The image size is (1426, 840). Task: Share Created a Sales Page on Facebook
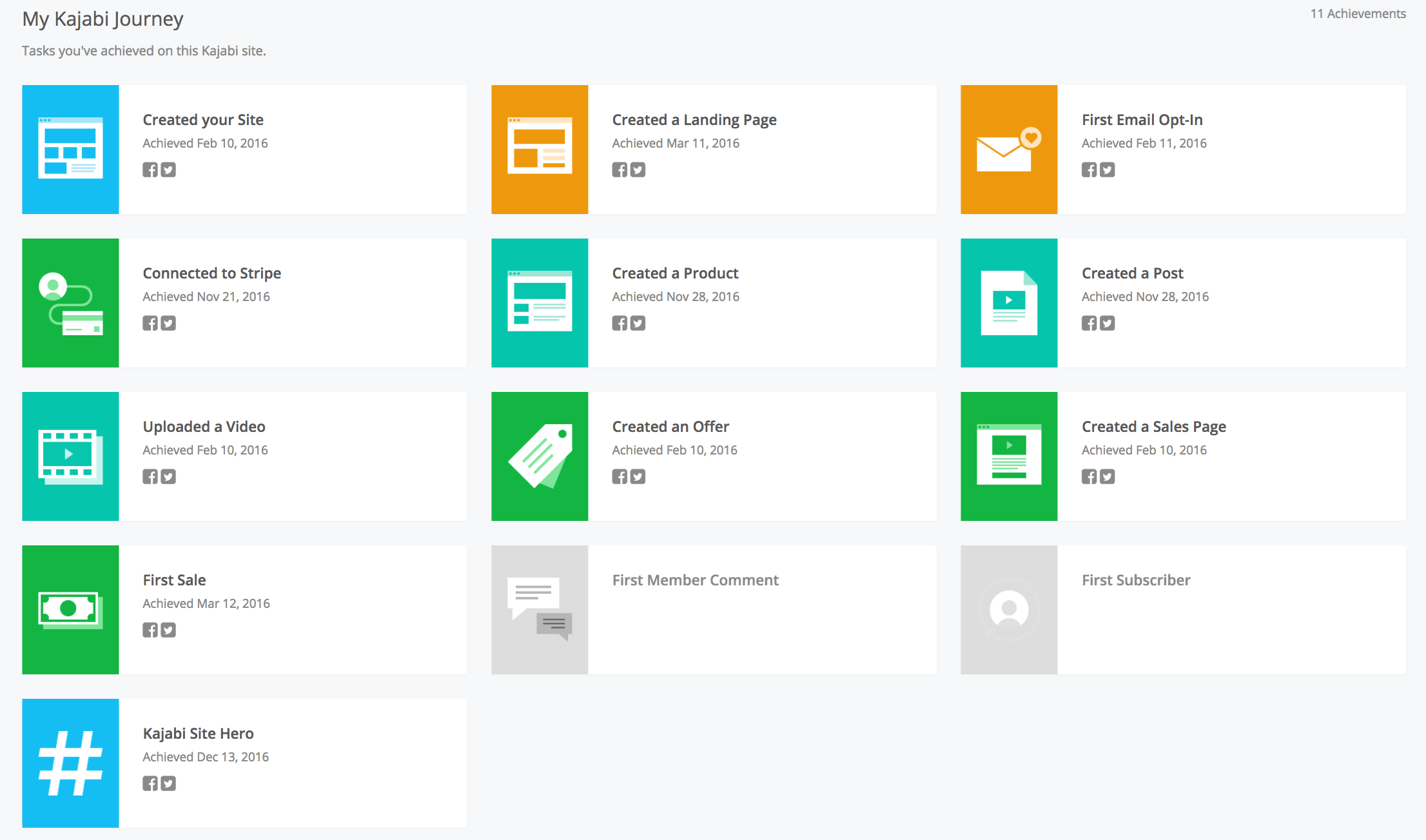(x=1089, y=476)
